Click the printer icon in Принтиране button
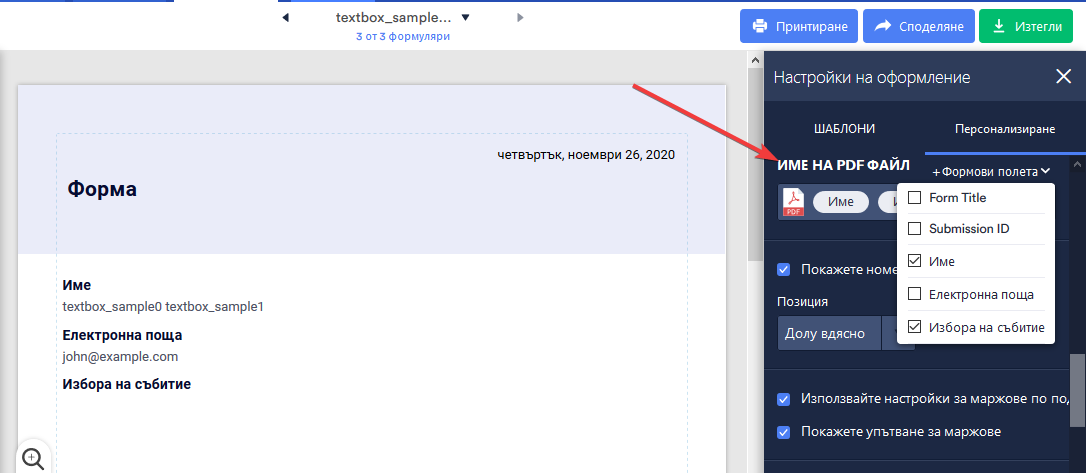 click(760, 27)
